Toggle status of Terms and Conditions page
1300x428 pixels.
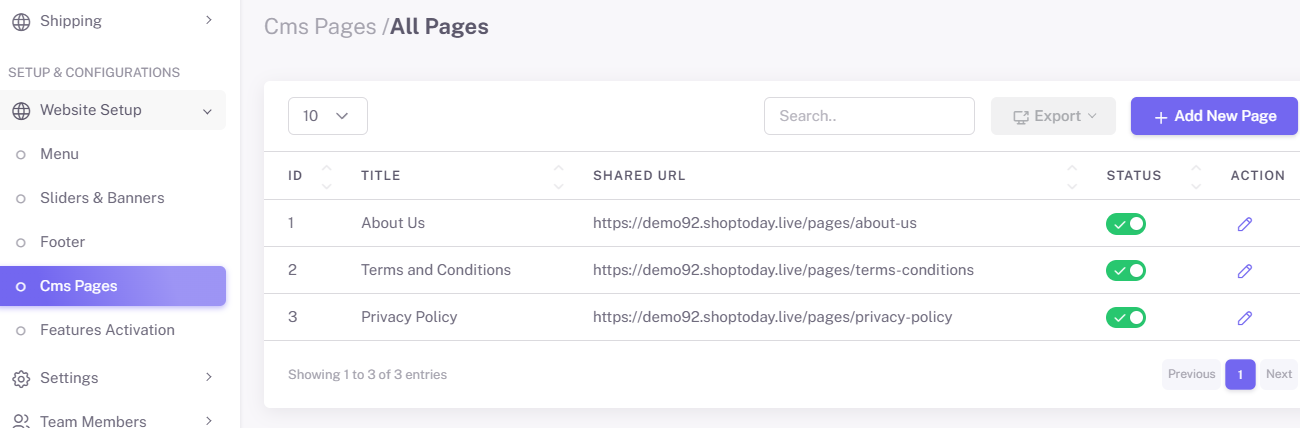[1126, 271]
